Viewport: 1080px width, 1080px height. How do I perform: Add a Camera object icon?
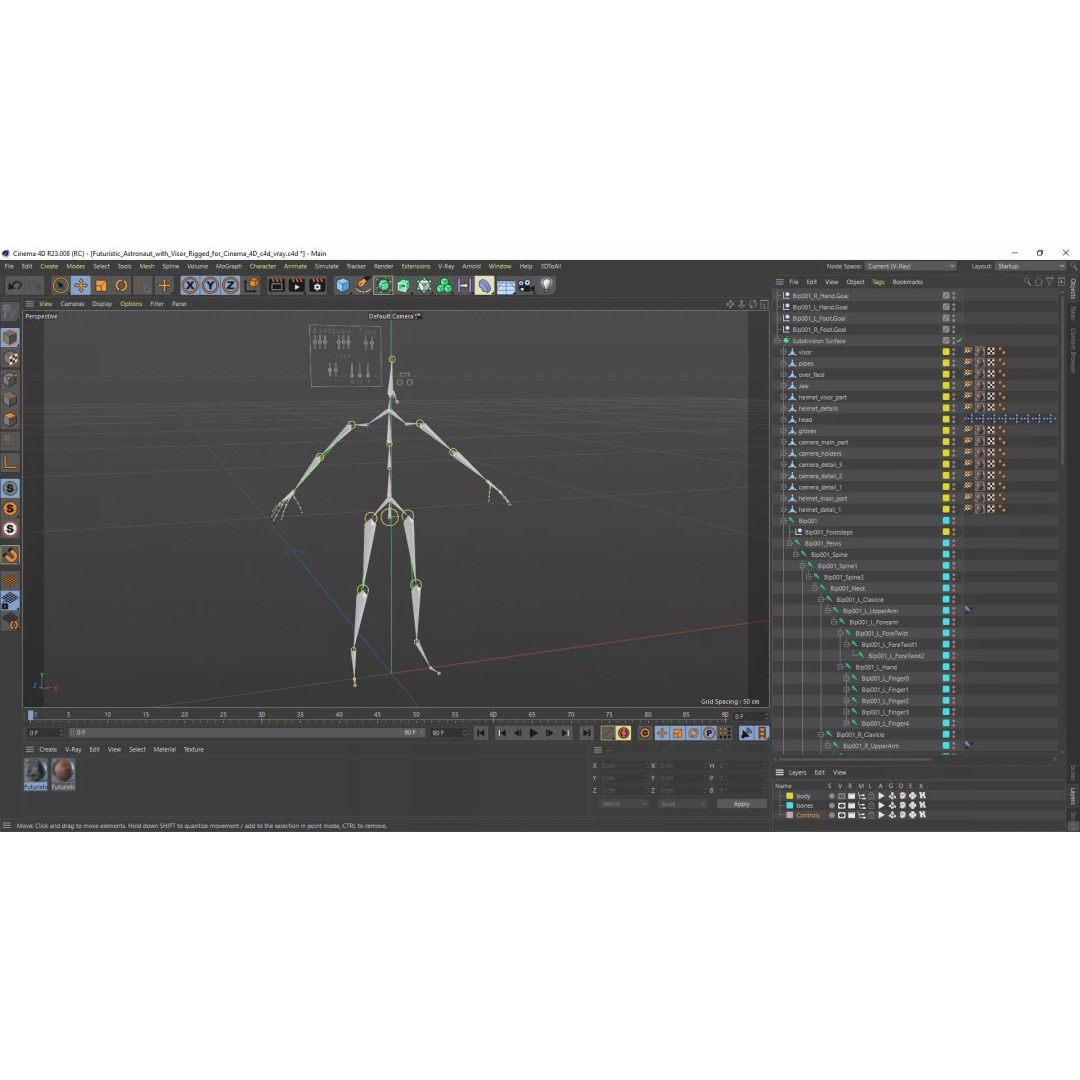click(526, 285)
